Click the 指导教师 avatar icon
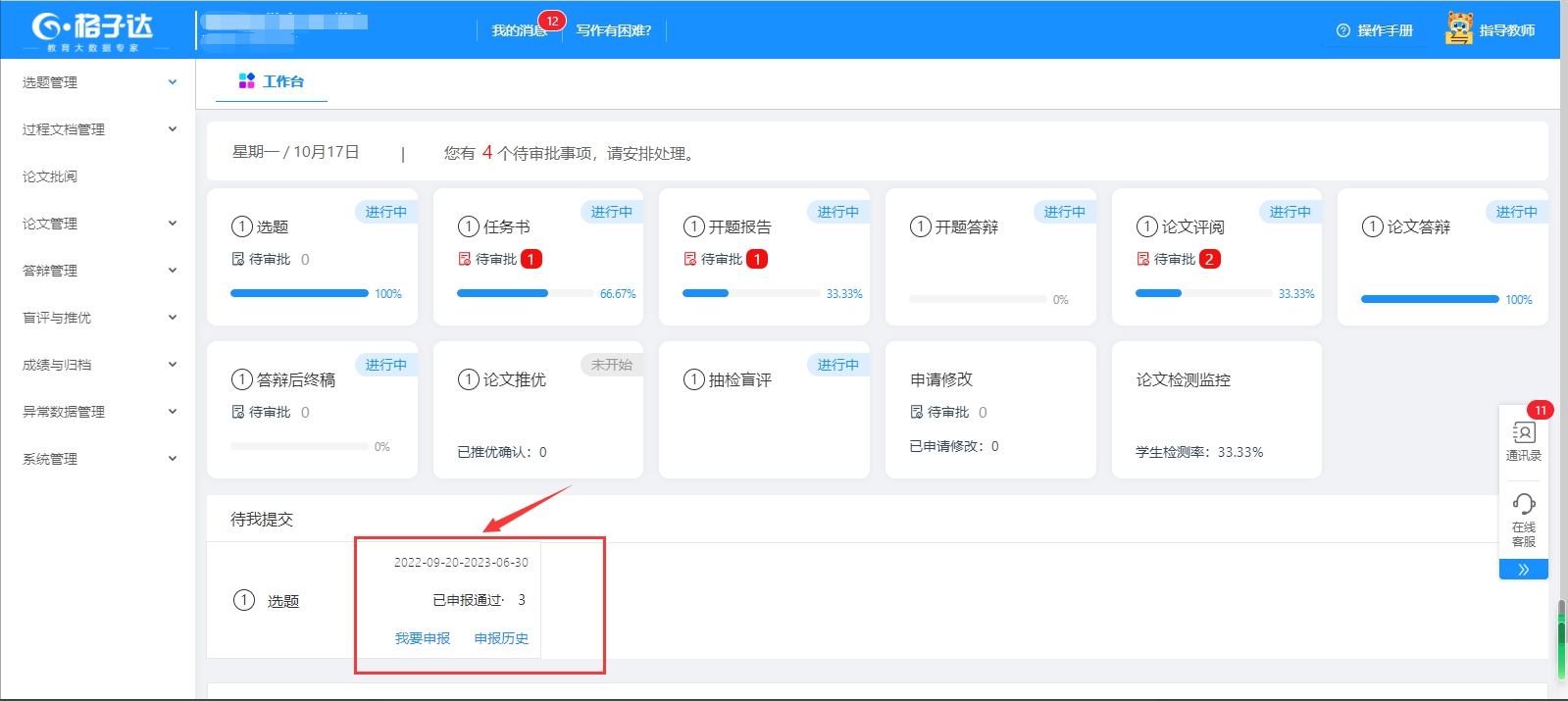This screenshot has height=701, width=1568. [x=1459, y=29]
